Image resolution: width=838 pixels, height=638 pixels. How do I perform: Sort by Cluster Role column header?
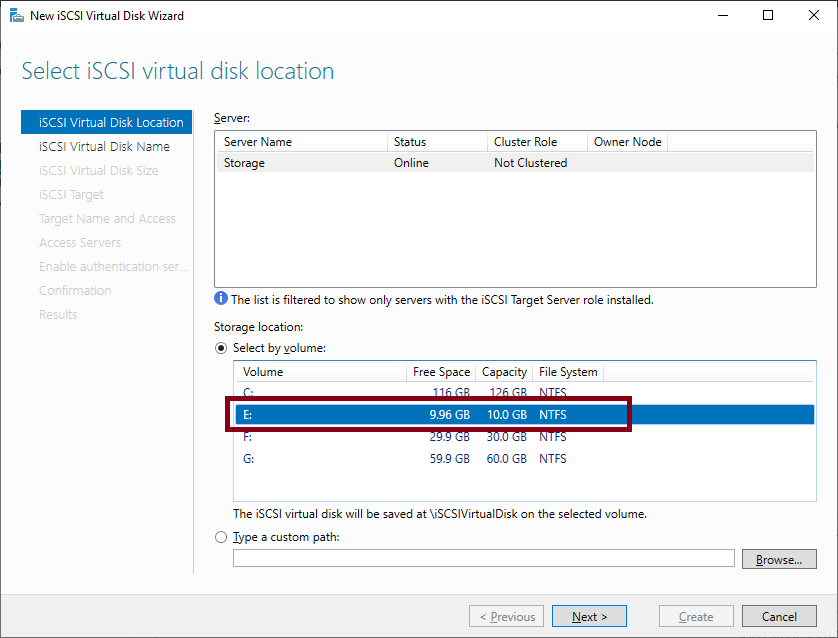[x=537, y=142]
